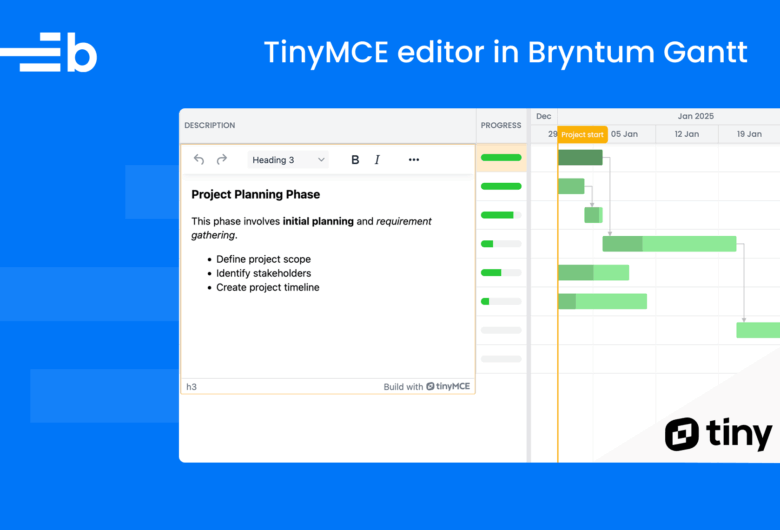Select the small third-row task bar in Gantt
780x530 pixels.
pos(593,215)
